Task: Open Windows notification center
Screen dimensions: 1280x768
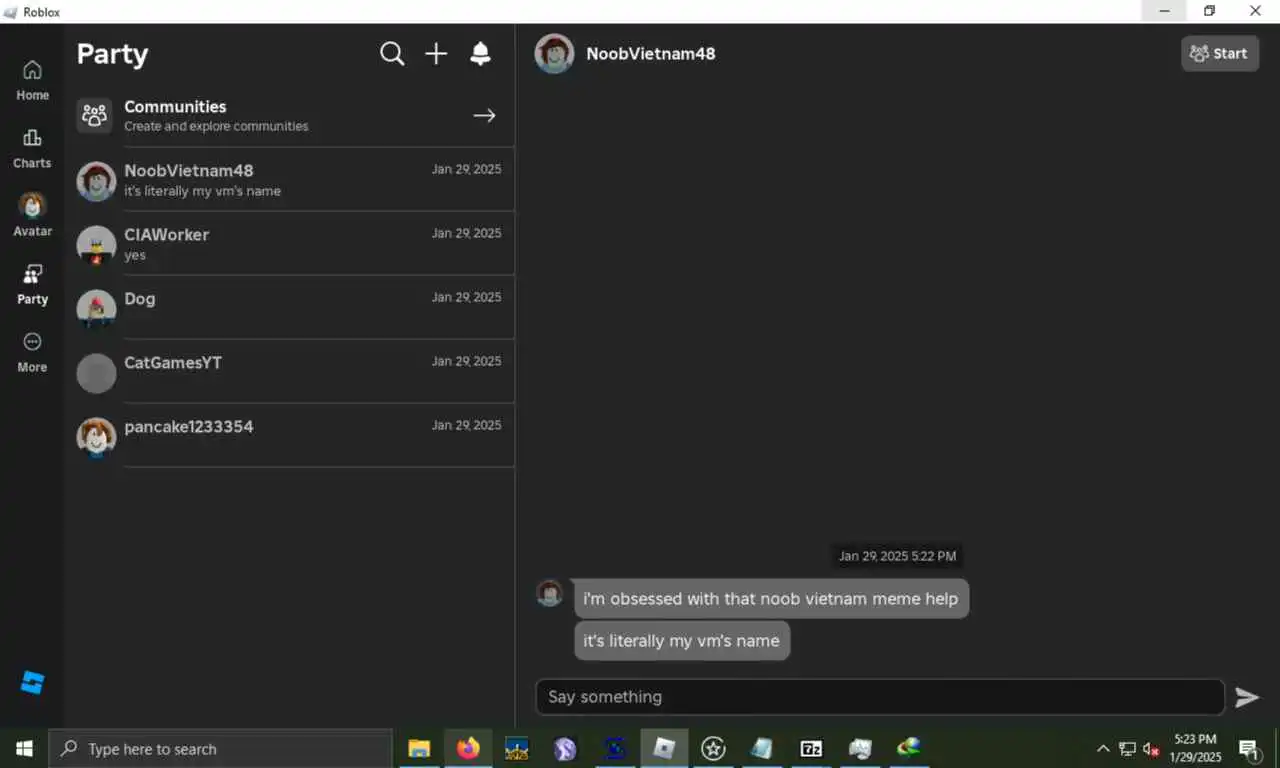Action: pyautogui.click(x=1249, y=749)
